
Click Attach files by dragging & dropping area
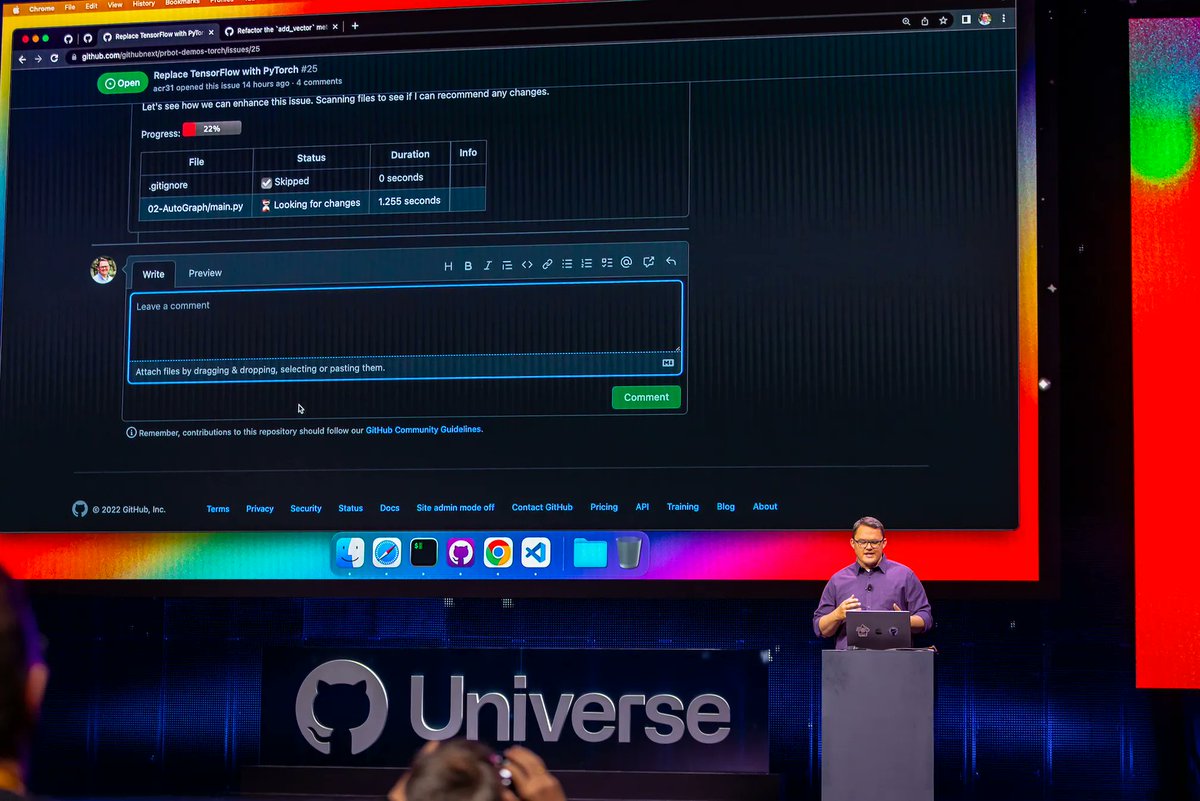pos(405,368)
